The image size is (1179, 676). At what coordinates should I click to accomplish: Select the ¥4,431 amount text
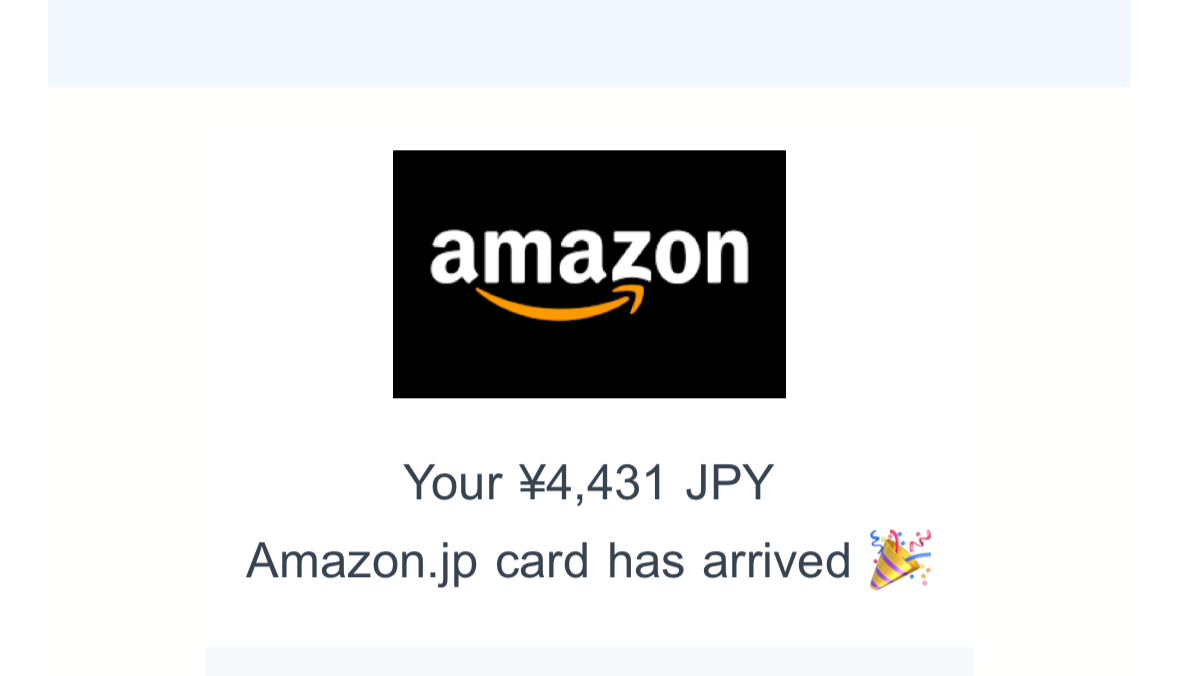592,484
